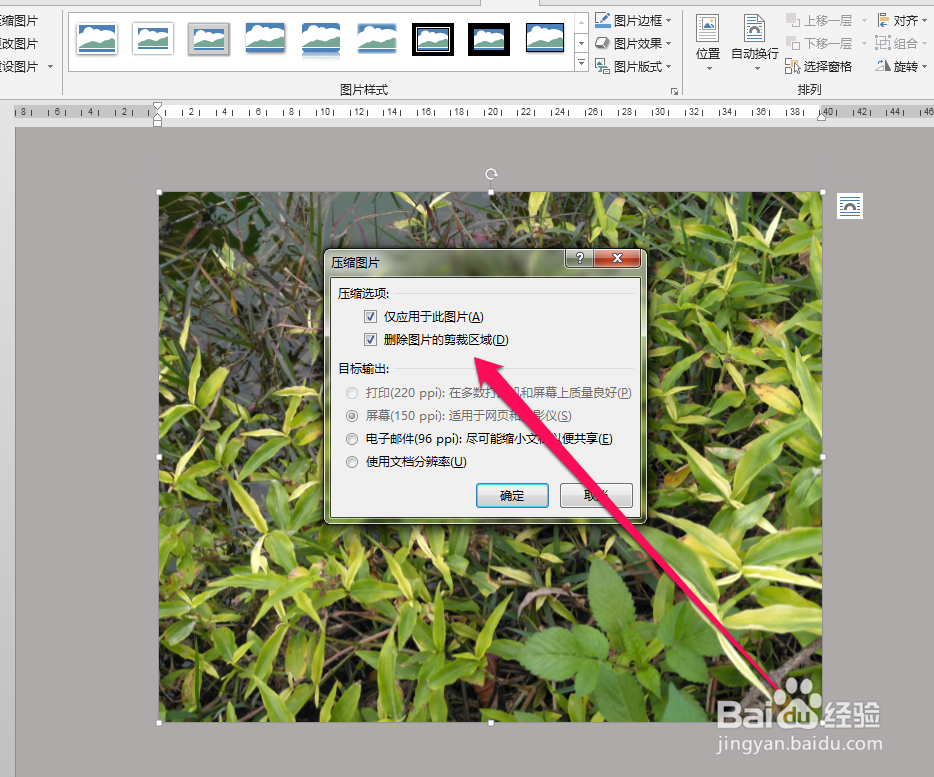
Task: Apply the fifth reflected picture style
Action: click(x=321, y=39)
